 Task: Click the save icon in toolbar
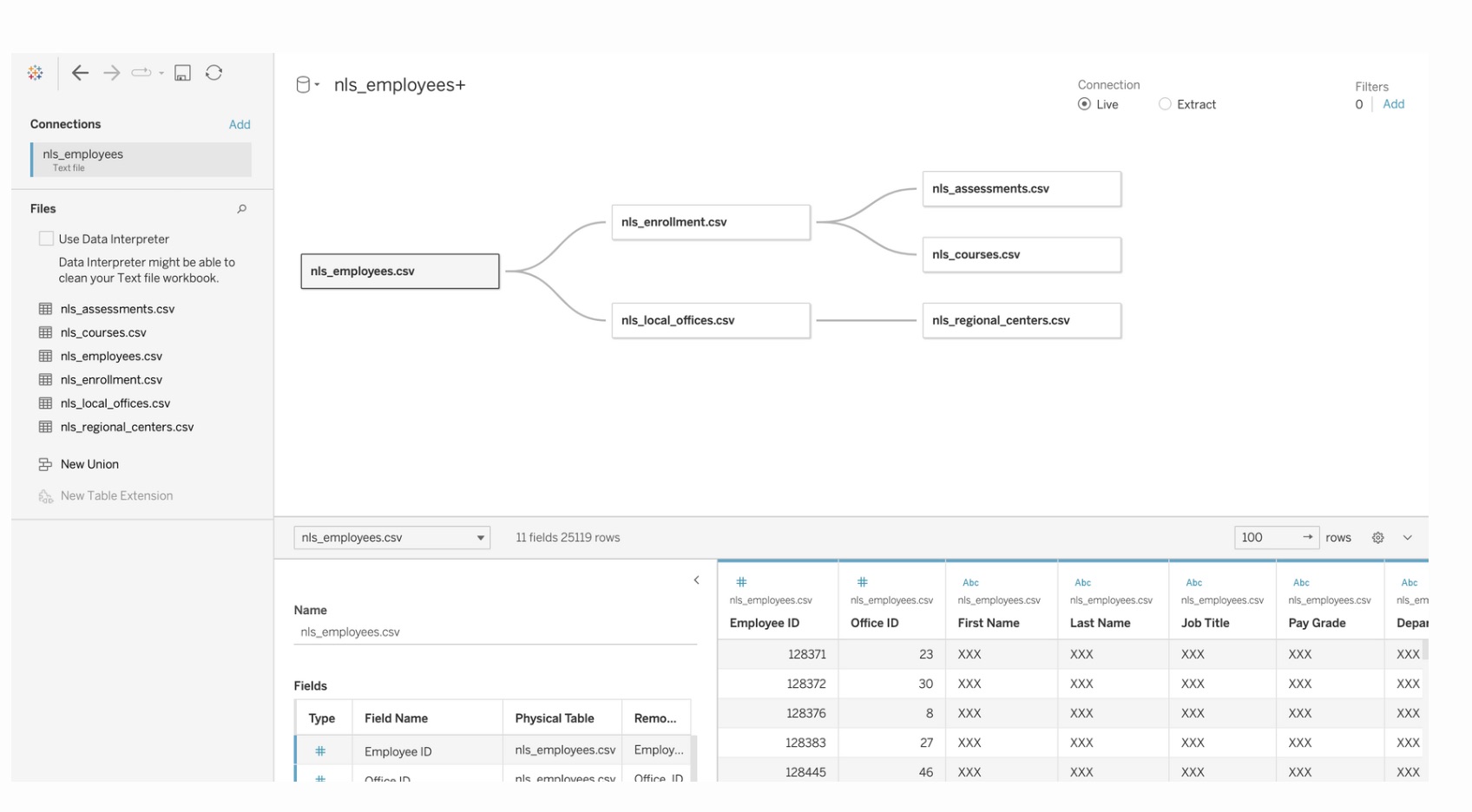pos(182,73)
